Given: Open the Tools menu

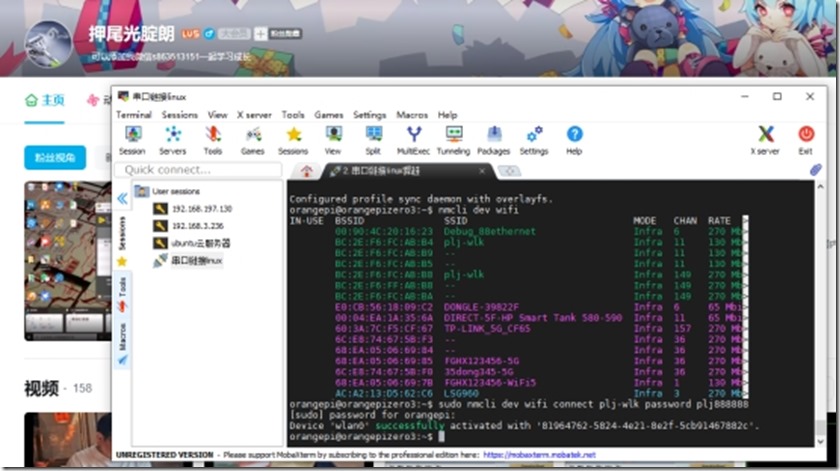Looking at the screenshot, I should (293, 115).
